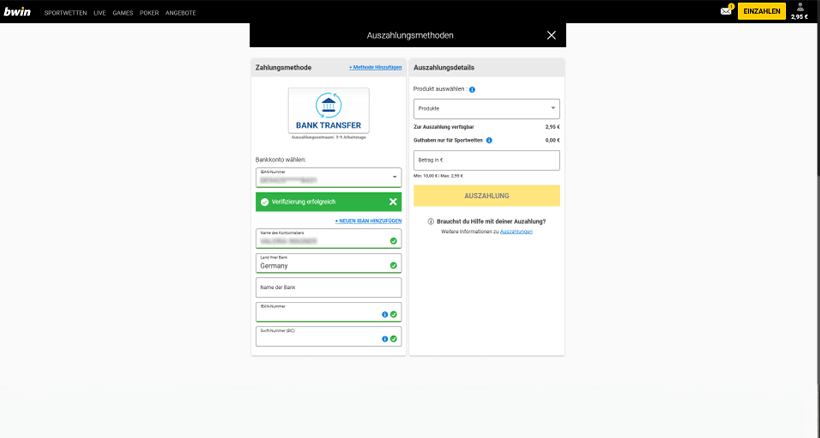Image resolution: width=820 pixels, height=438 pixels.
Task: Click the 2,95 € account balance text
Action: click(799, 17)
